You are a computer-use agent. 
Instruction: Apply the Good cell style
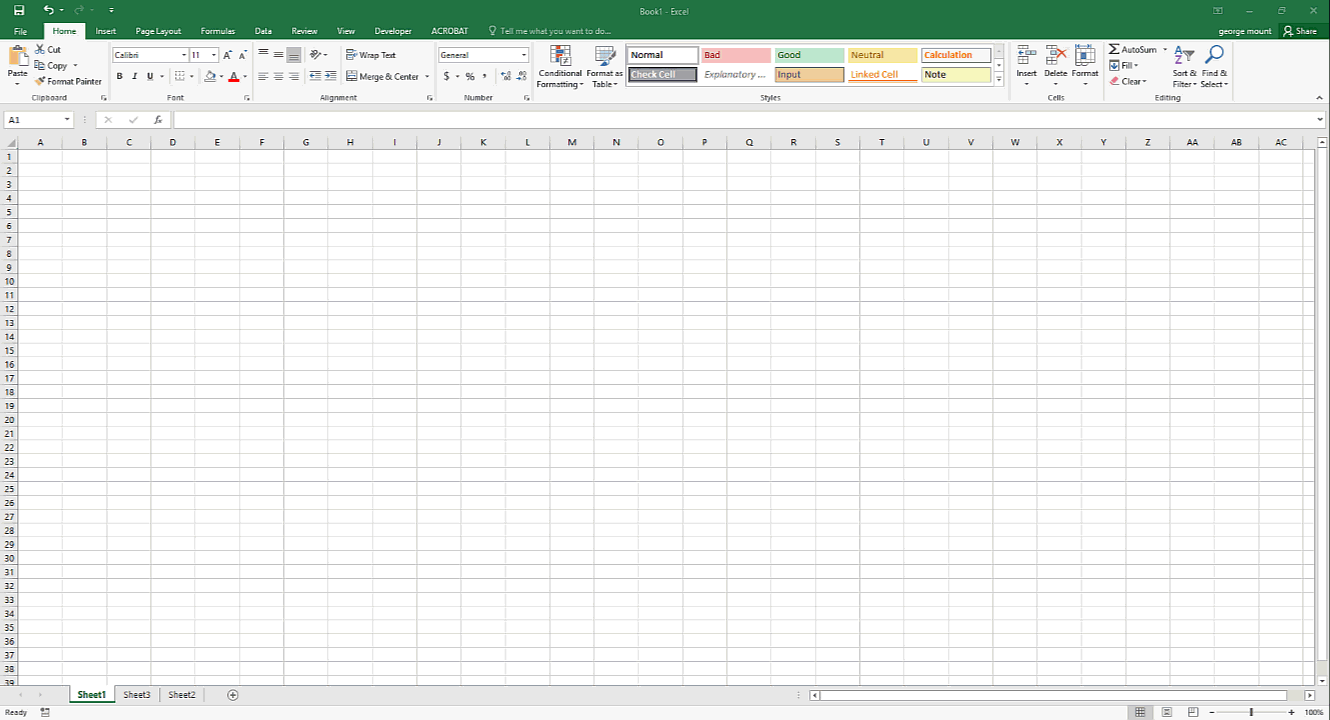pyautogui.click(x=809, y=55)
